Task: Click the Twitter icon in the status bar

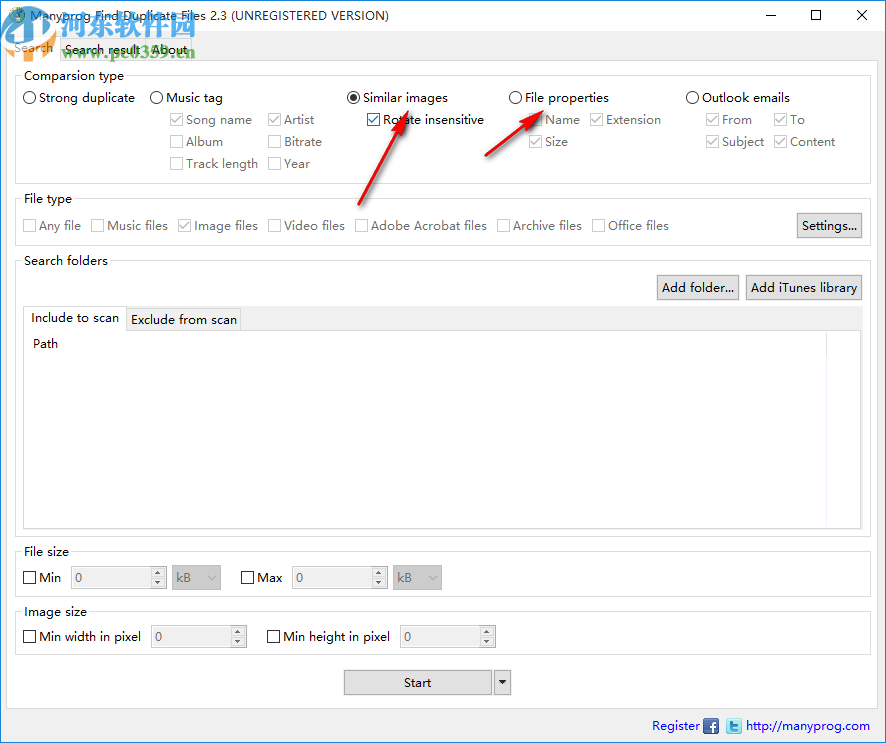Action: click(734, 726)
